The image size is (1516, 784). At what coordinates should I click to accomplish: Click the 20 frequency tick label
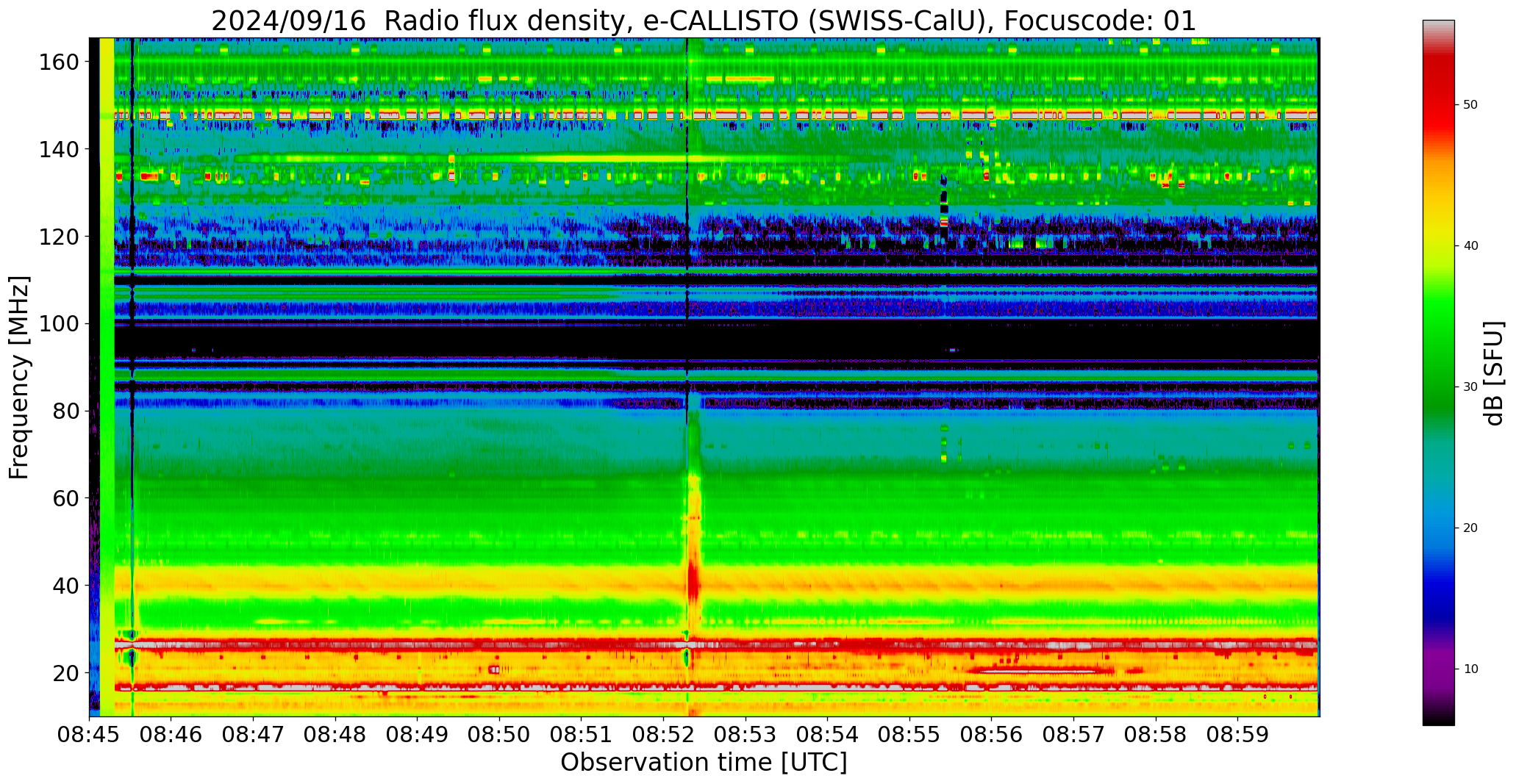(x=66, y=672)
